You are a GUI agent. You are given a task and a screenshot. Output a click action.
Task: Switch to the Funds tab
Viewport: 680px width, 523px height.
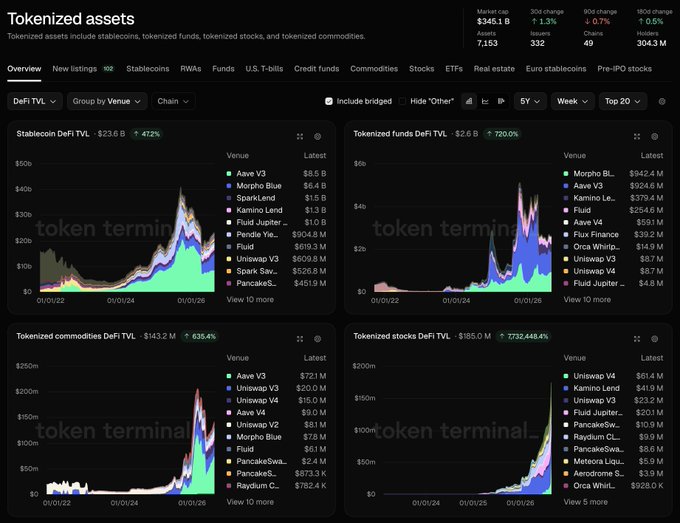(223, 69)
